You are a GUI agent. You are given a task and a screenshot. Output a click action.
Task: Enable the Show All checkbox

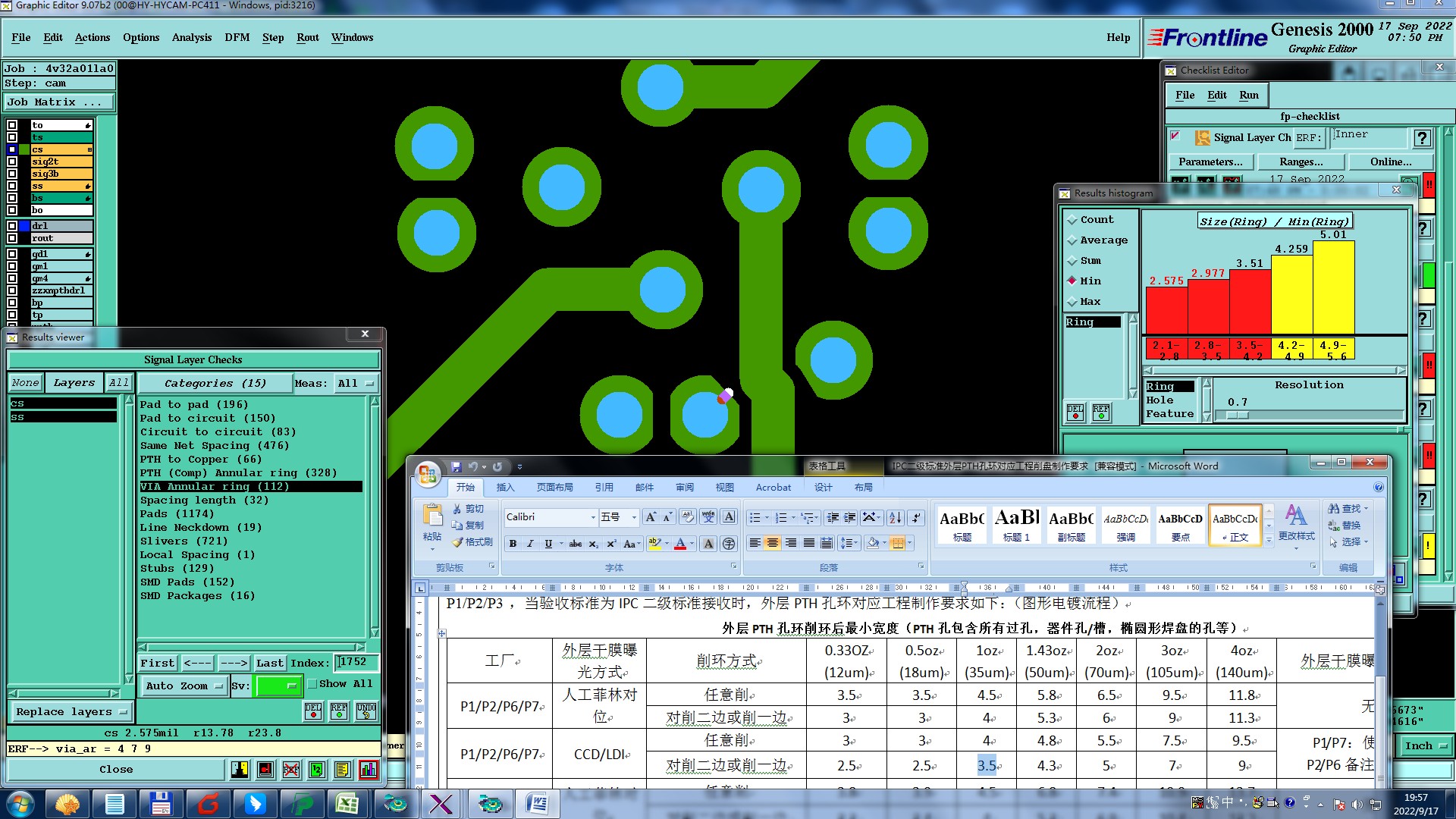click(x=312, y=683)
